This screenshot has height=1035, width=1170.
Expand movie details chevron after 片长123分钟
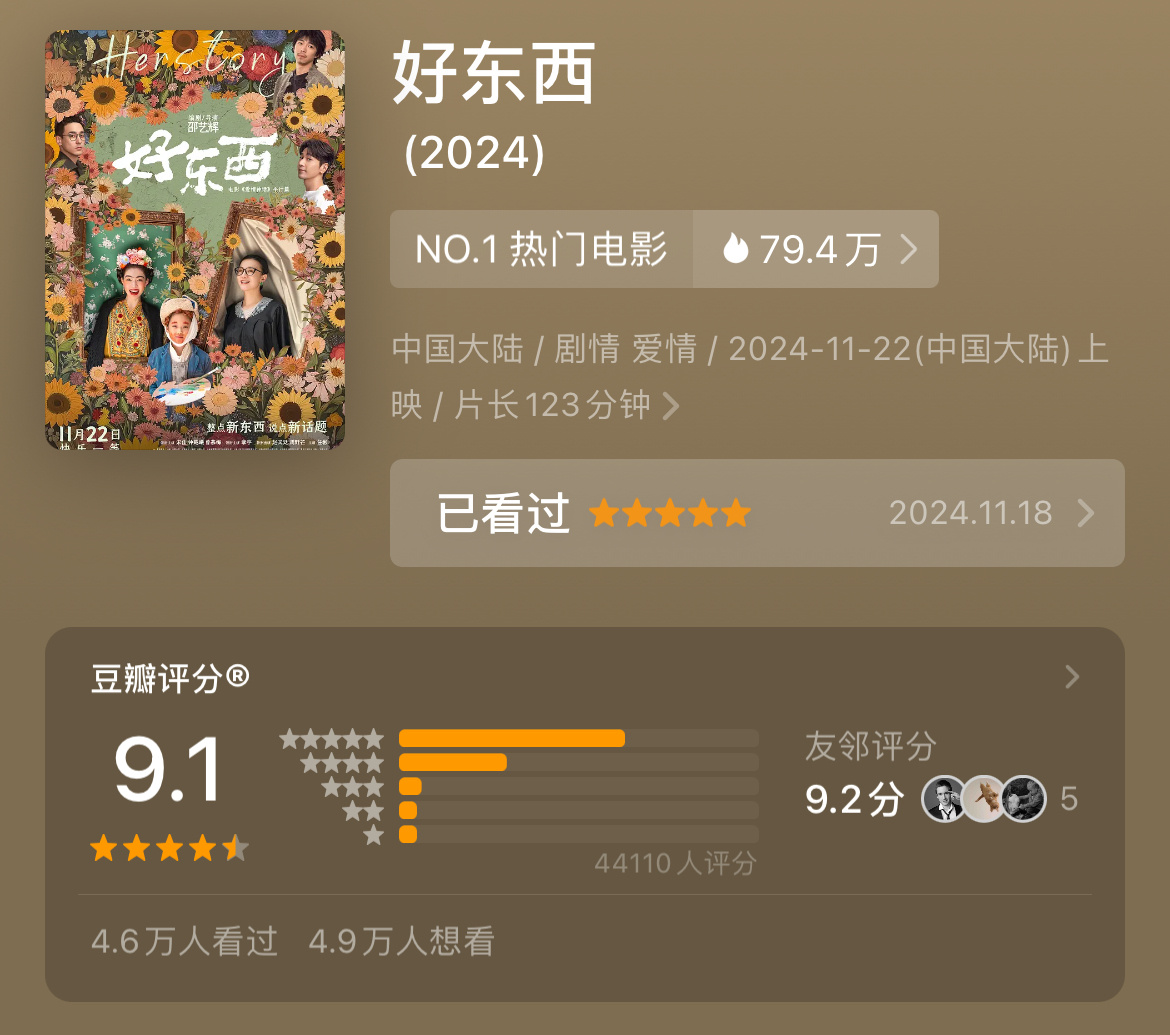point(670,407)
